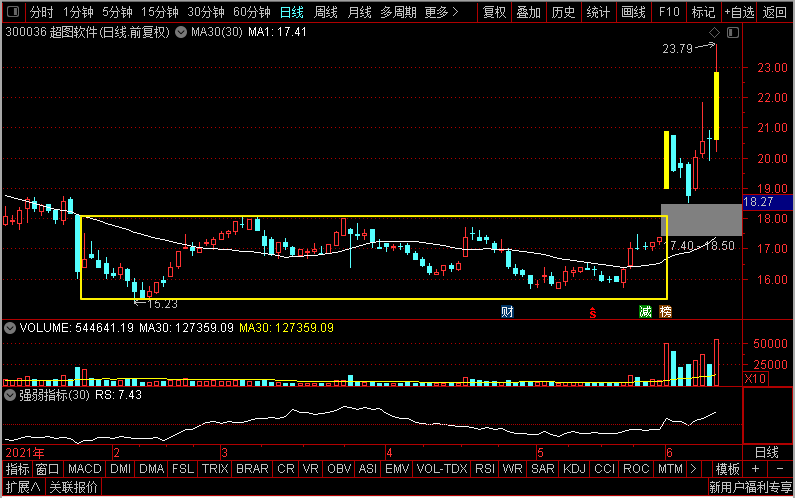Click the red S marker on chart

point(592,312)
